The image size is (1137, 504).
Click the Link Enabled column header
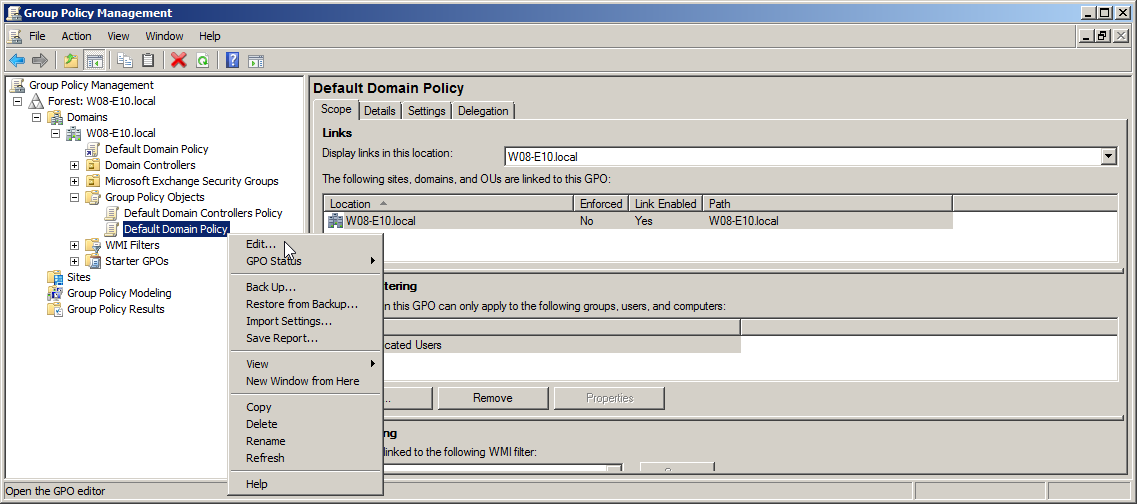point(666,204)
